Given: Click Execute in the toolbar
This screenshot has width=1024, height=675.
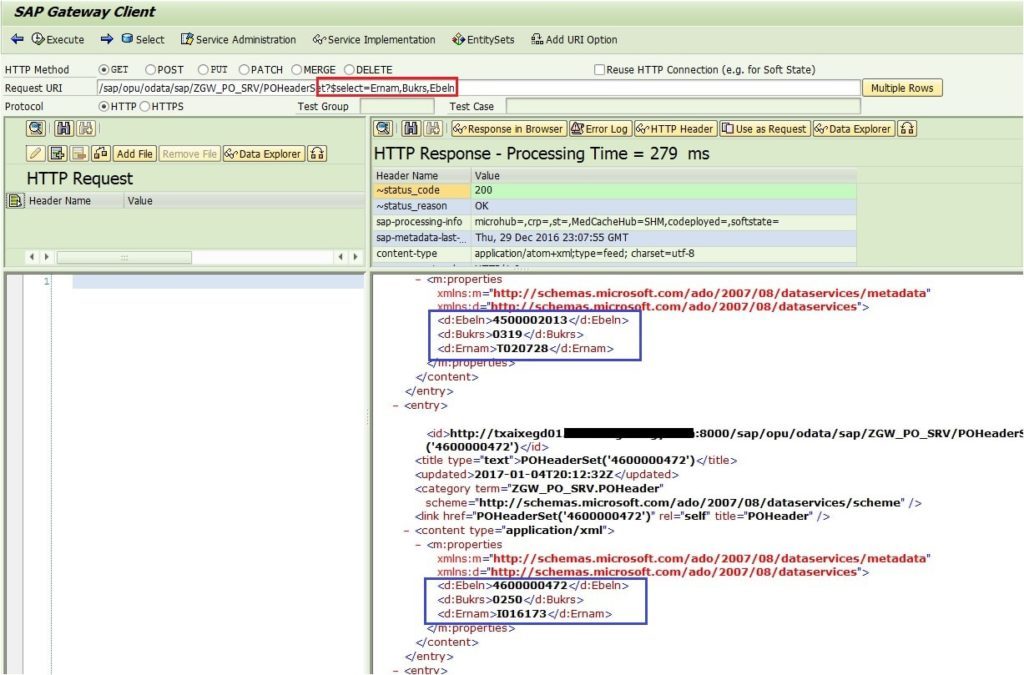Looking at the screenshot, I should tap(58, 39).
